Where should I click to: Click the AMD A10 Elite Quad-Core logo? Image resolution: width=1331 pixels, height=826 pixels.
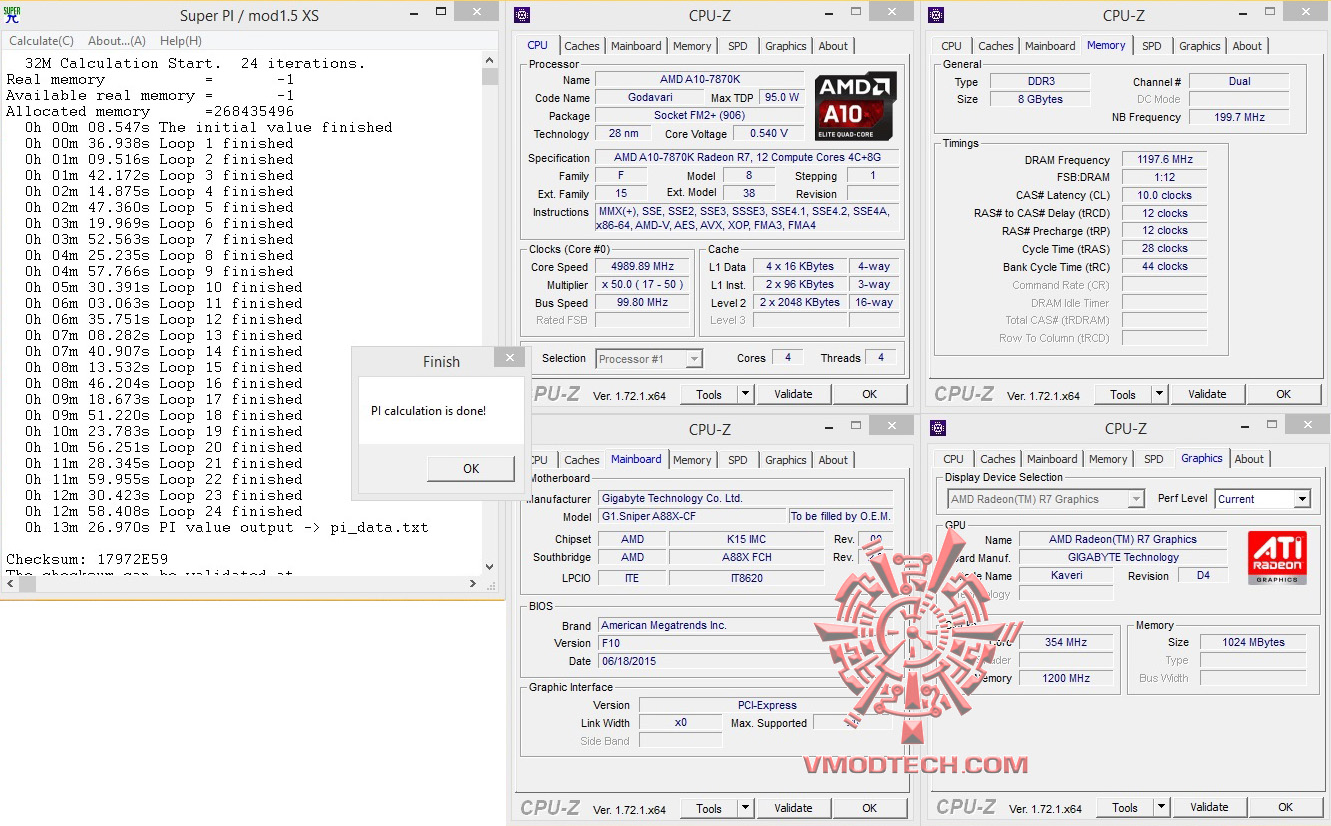point(856,106)
